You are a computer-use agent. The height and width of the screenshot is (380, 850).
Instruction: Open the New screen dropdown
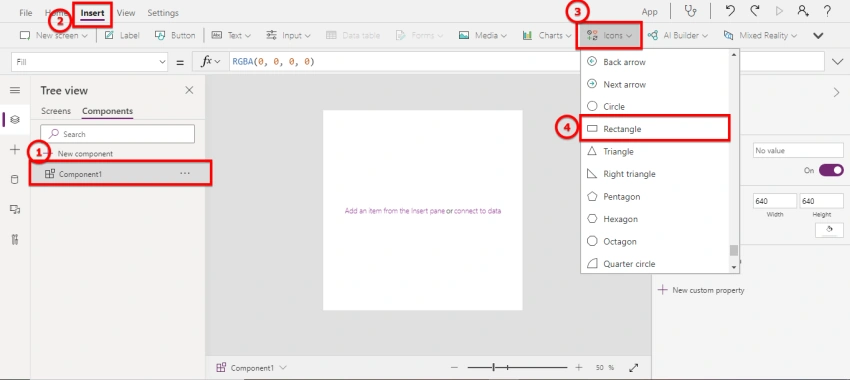[54, 35]
